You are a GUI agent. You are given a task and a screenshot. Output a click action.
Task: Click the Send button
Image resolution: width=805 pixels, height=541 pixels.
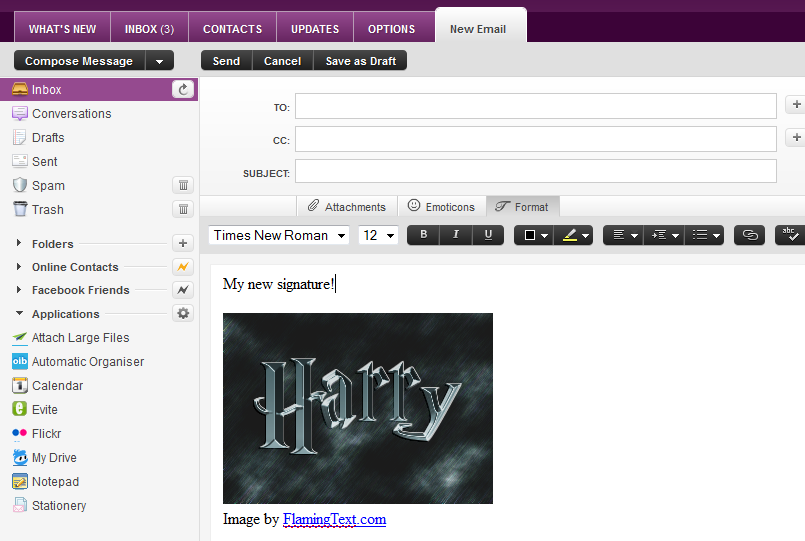tap(226, 61)
